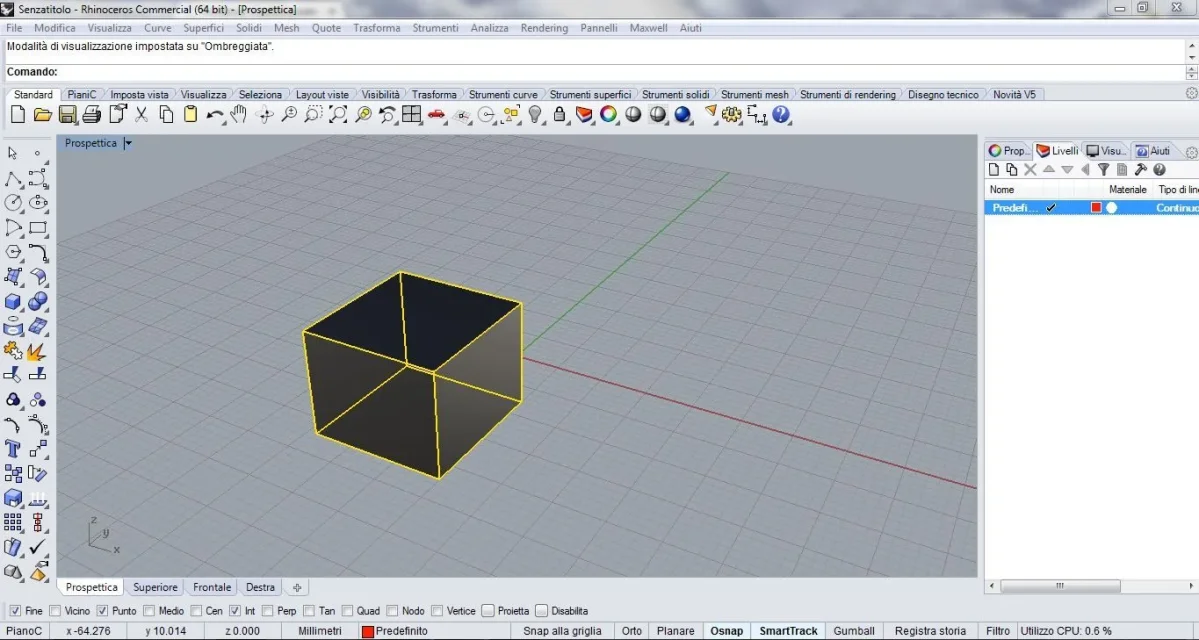Enable the Medio osnap checkbox
This screenshot has width=1199, height=640.
click(x=149, y=611)
